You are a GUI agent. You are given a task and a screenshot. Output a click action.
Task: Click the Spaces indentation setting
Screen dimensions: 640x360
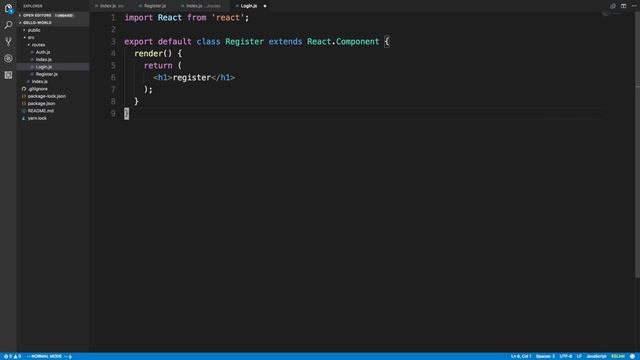[545, 356]
